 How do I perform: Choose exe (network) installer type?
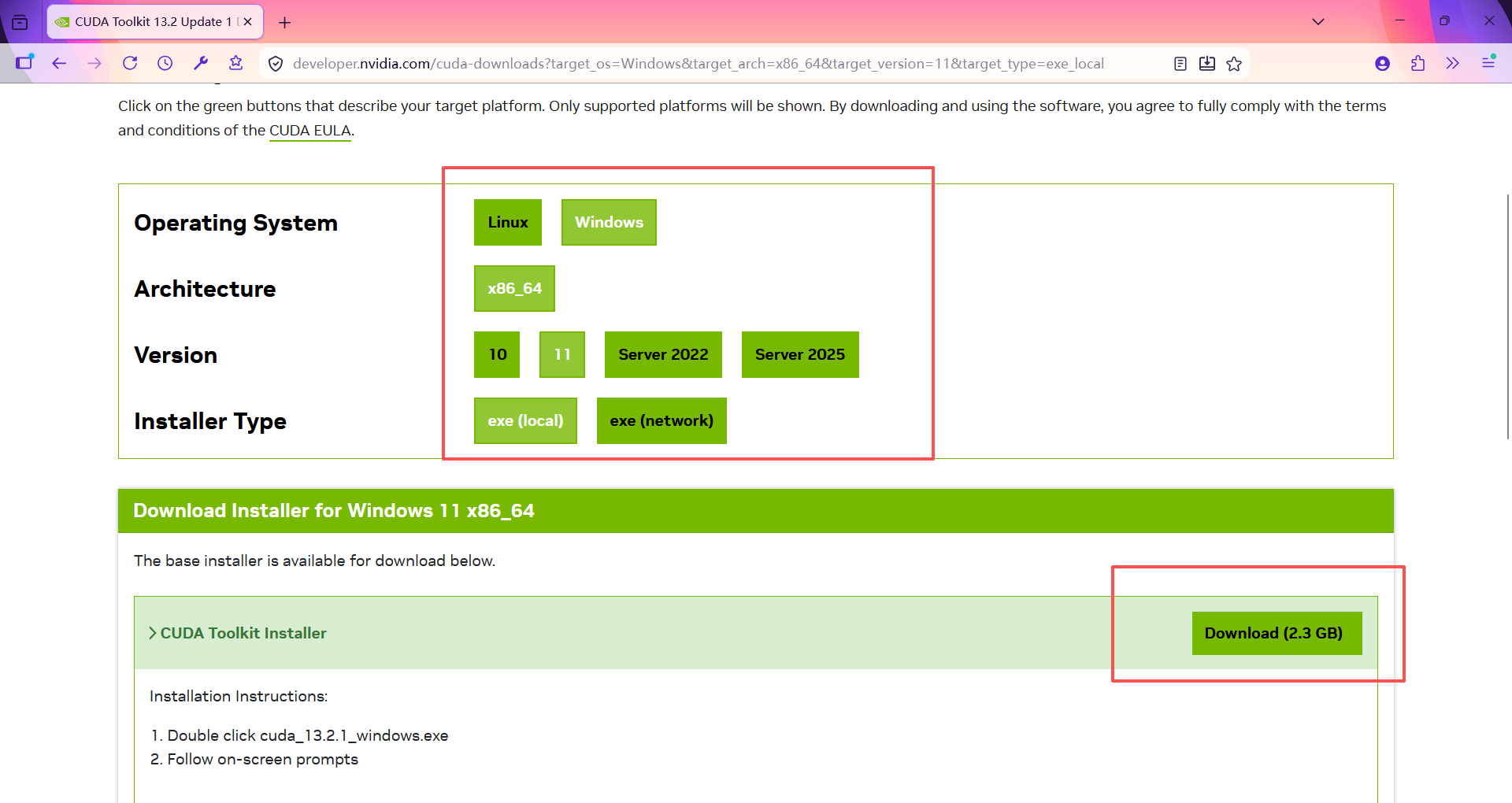click(x=661, y=420)
